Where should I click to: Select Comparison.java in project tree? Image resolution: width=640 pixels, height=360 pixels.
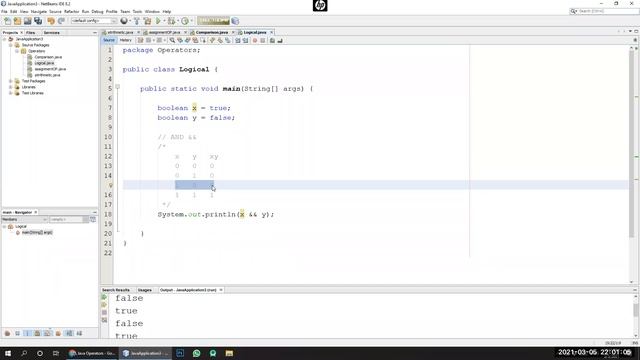pyautogui.click(x=48, y=57)
